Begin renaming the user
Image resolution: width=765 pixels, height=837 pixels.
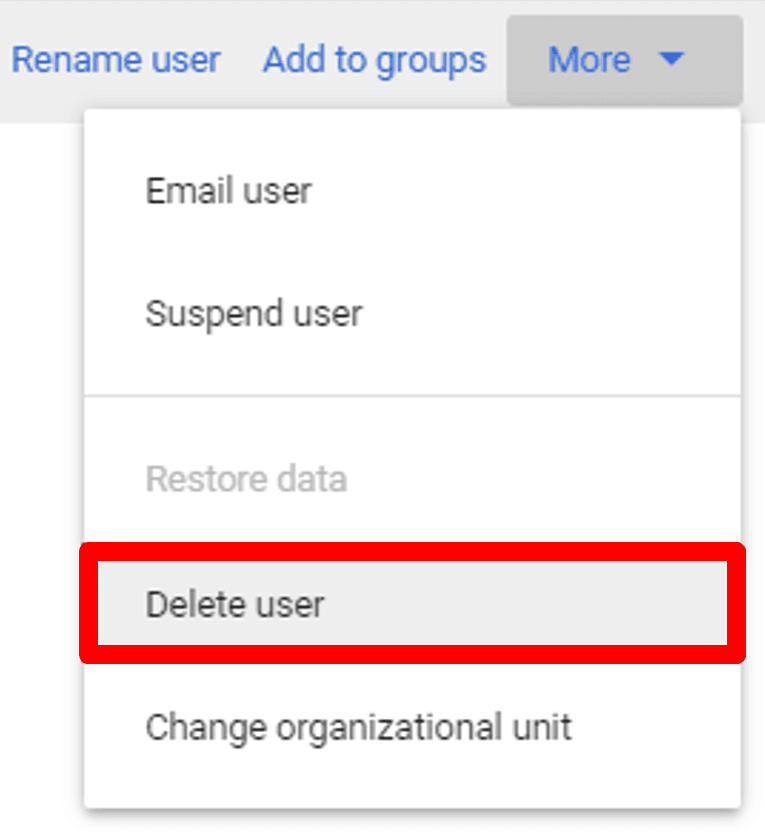[x=116, y=60]
